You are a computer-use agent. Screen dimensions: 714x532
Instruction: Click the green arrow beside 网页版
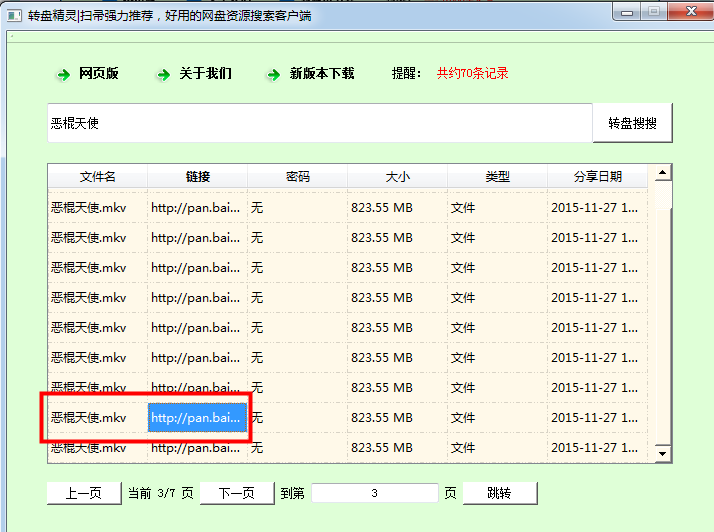coord(63,74)
